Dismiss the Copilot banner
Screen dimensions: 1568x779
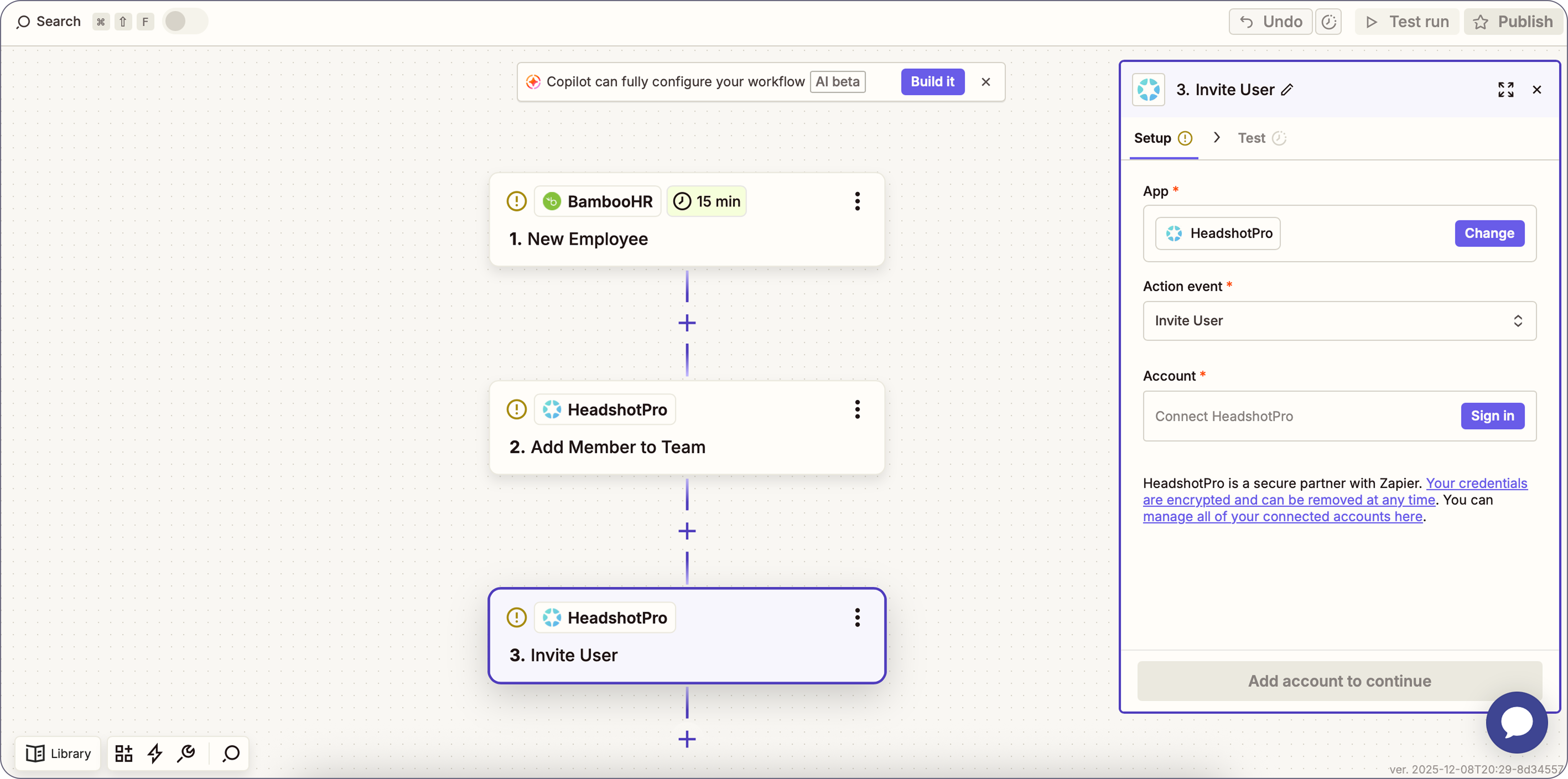985,82
